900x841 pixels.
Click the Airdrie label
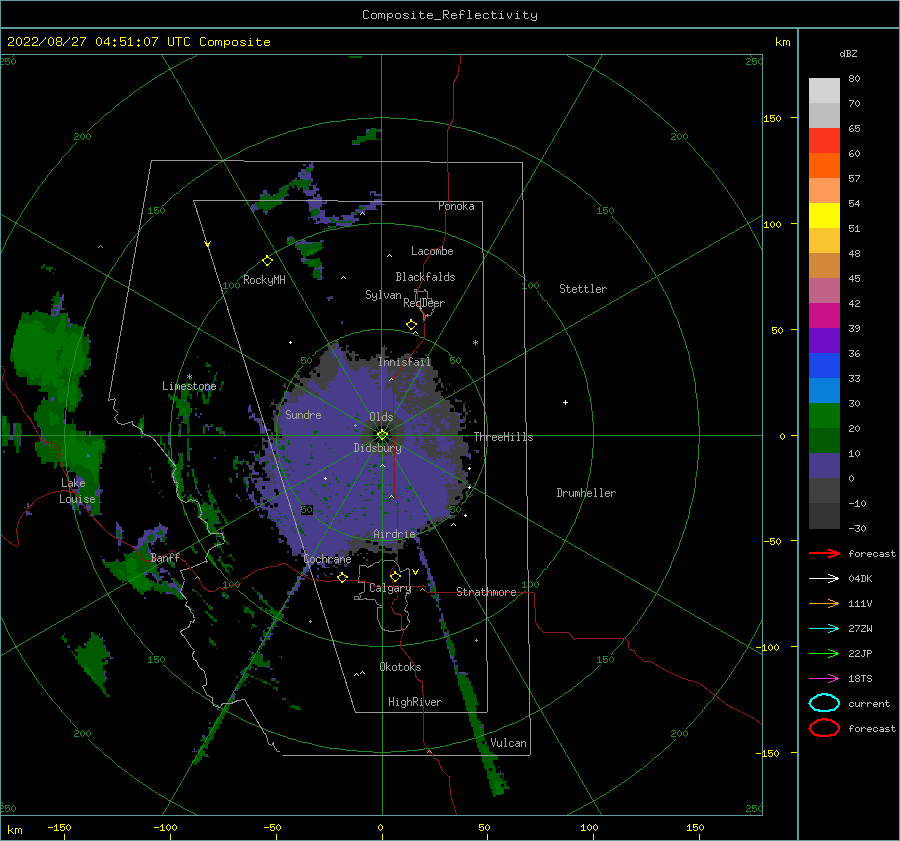pyautogui.click(x=394, y=534)
